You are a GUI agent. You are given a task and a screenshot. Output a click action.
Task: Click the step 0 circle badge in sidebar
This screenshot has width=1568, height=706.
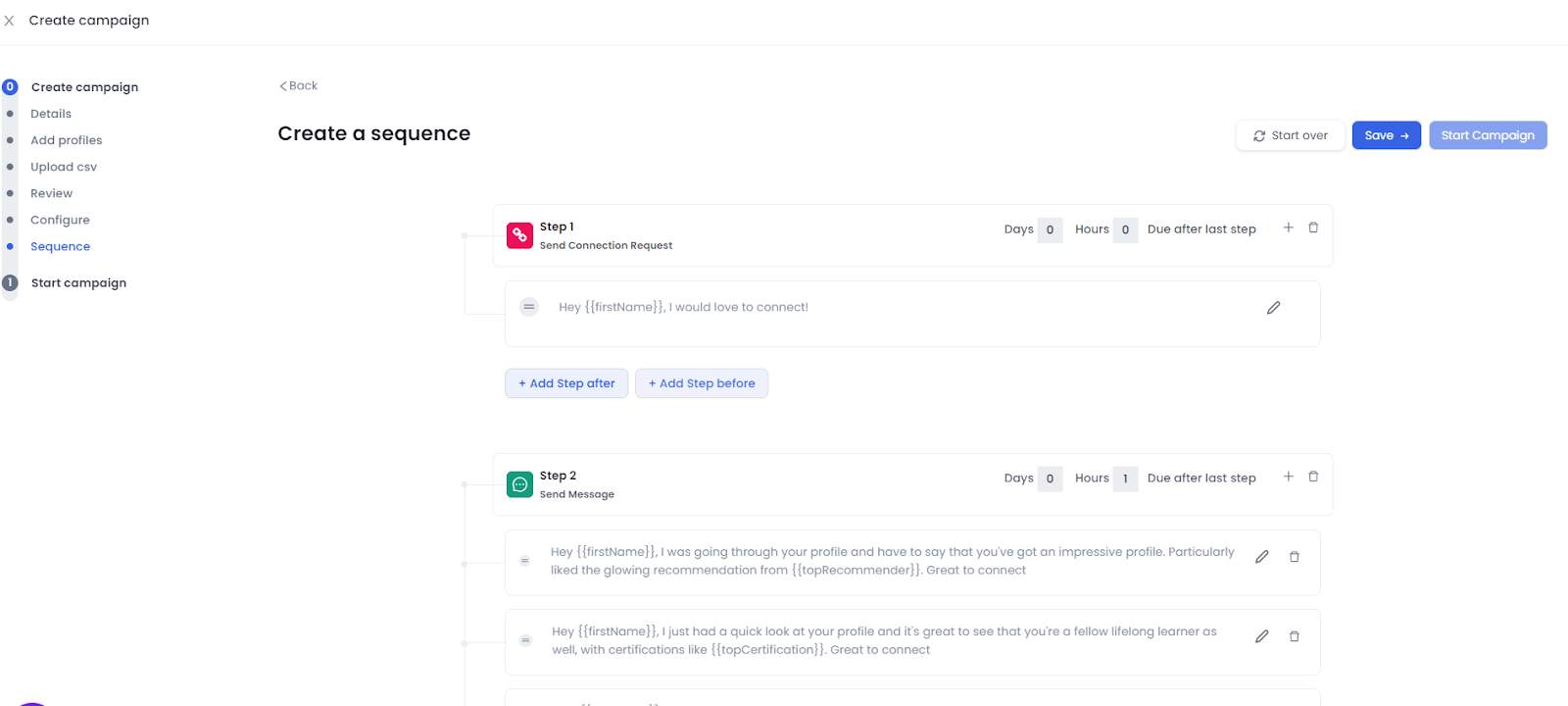(x=10, y=87)
